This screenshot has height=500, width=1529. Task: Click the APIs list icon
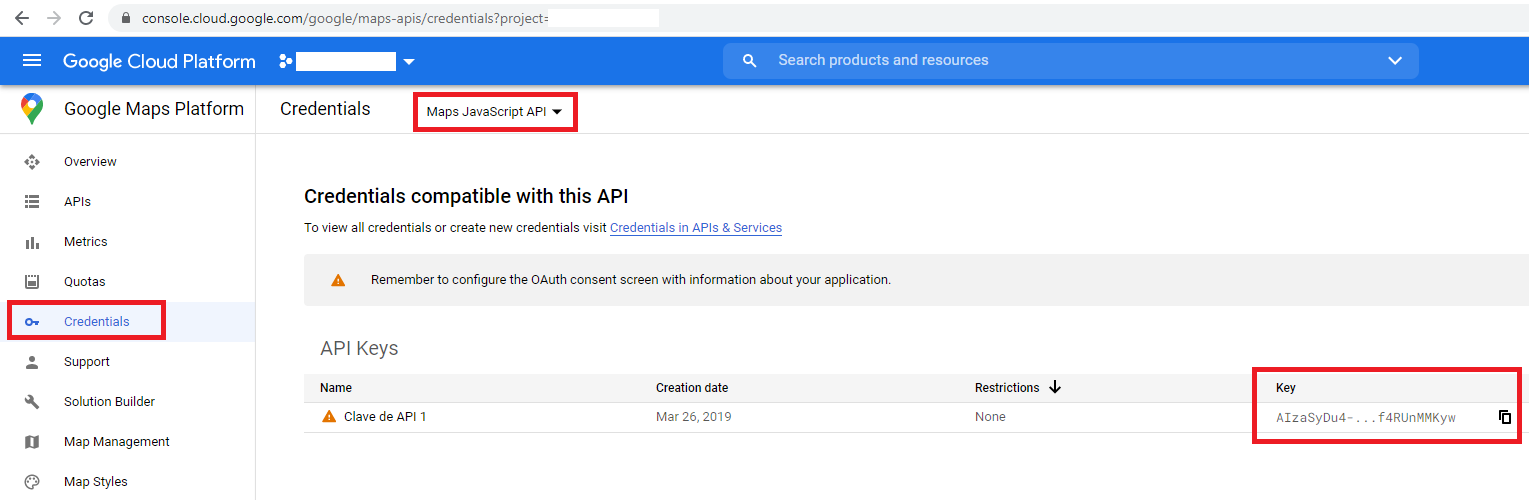32,202
